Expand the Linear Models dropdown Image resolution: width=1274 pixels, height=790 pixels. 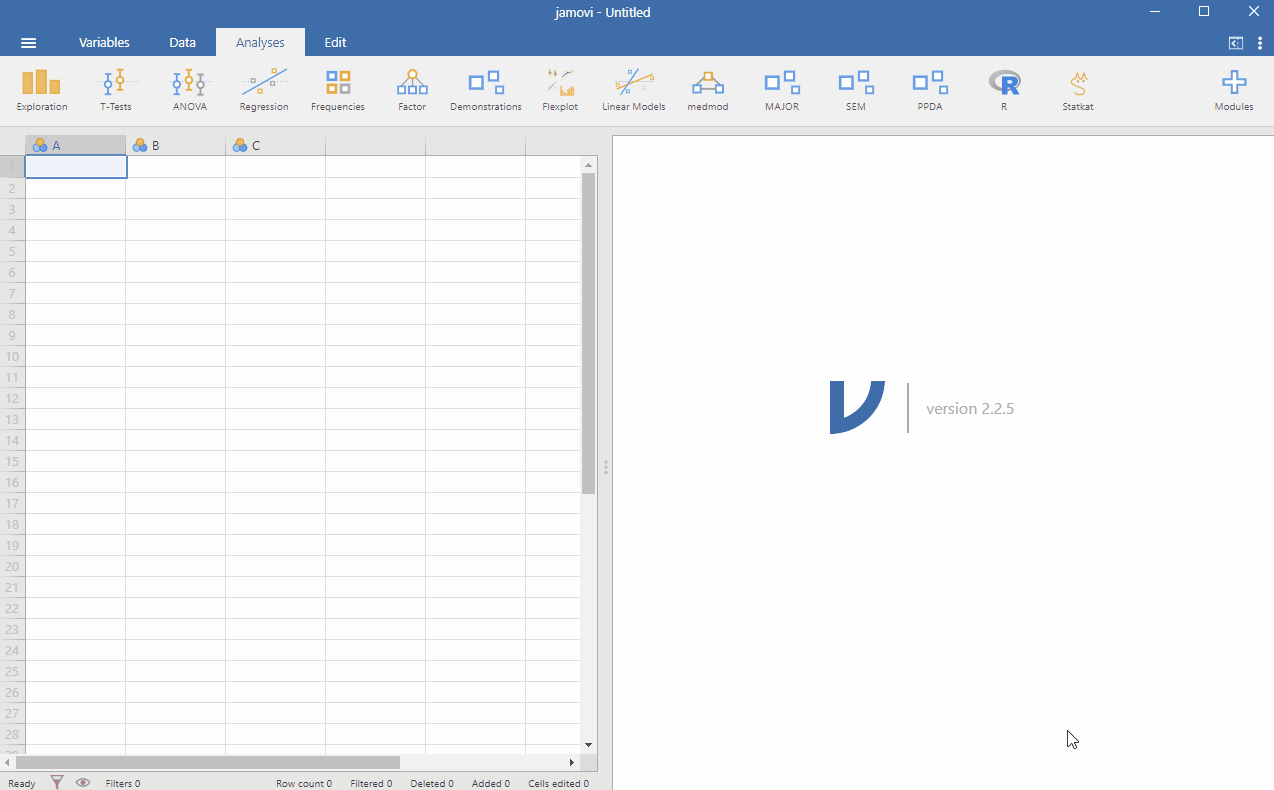coord(634,90)
